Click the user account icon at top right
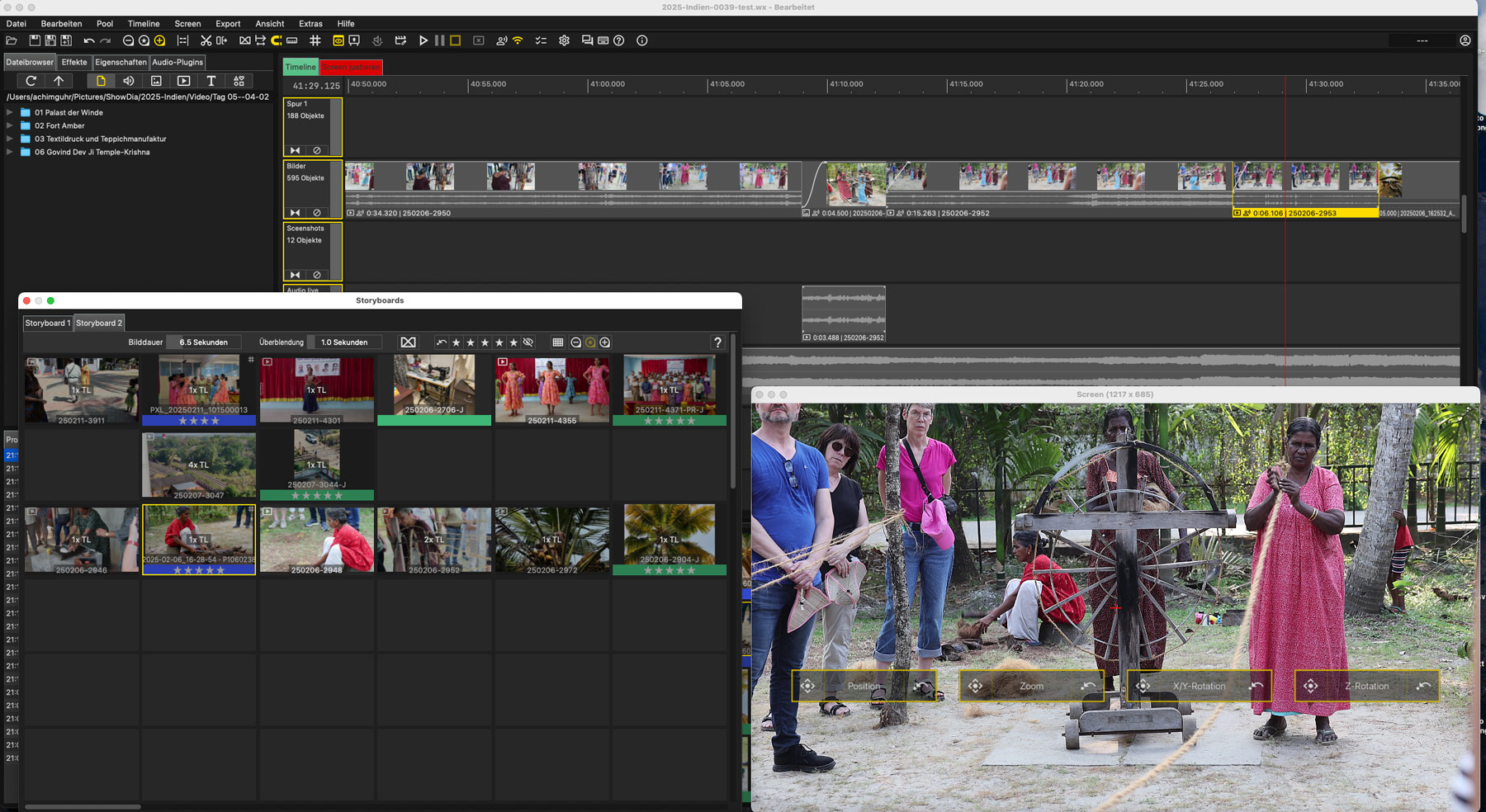 pos(1465,40)
